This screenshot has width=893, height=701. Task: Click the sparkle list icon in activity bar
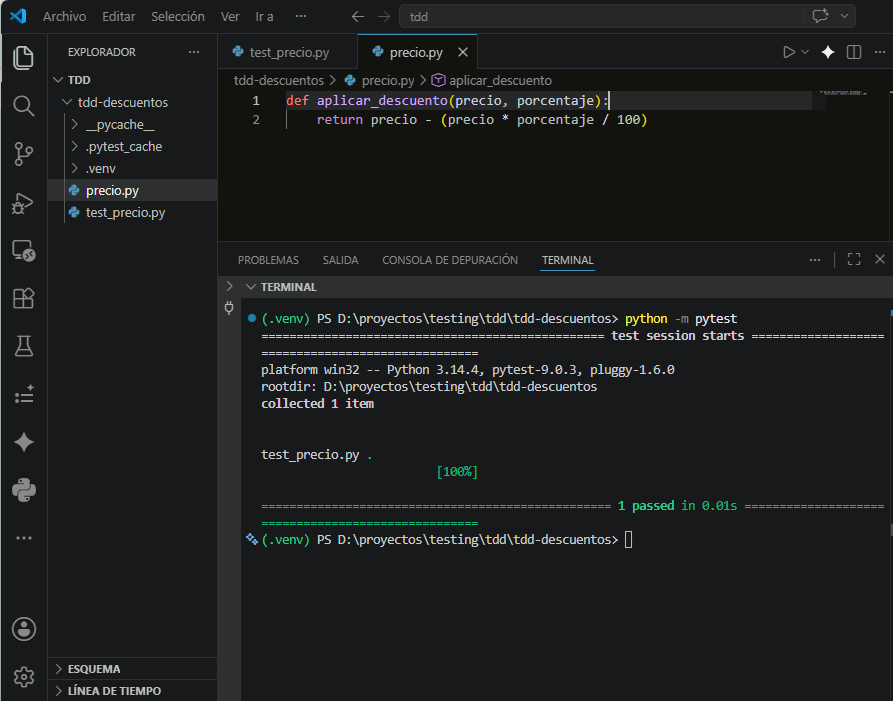pyautogui.click(x=23, y=394)
